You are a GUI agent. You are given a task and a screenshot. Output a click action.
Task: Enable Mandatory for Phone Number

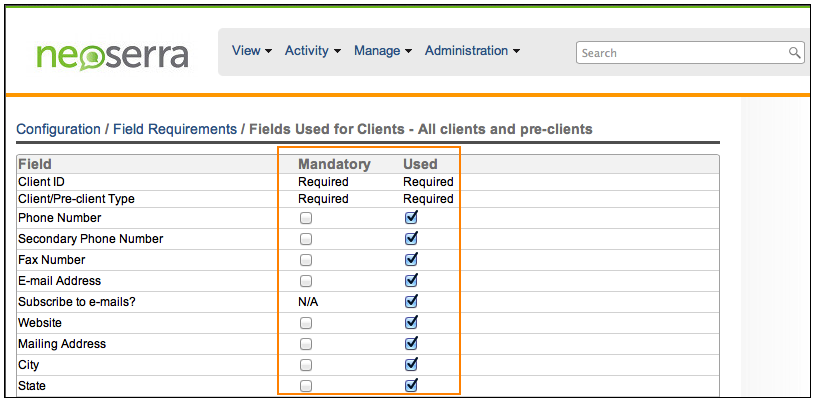[306, 218]
